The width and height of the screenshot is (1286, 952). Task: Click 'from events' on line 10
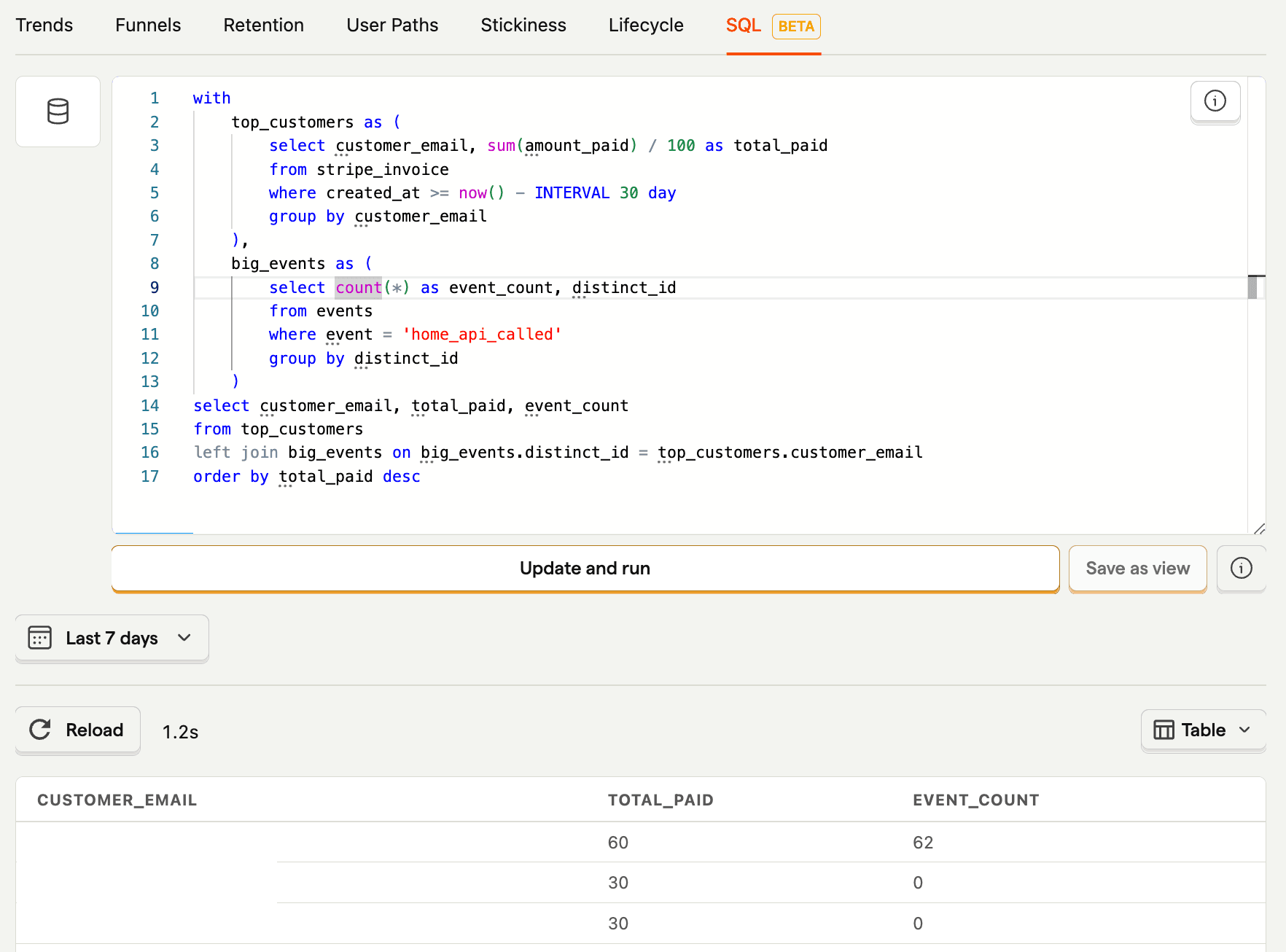tap(321, 311)
